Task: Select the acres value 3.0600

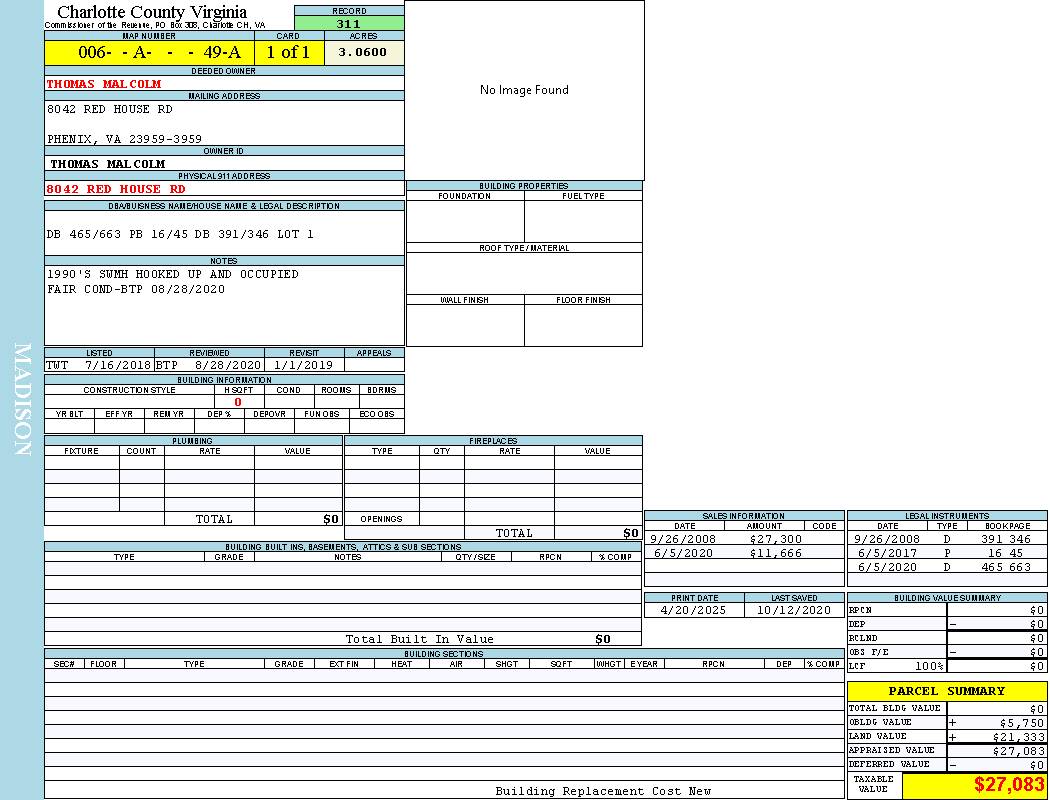Action: (x=363, y=53)
